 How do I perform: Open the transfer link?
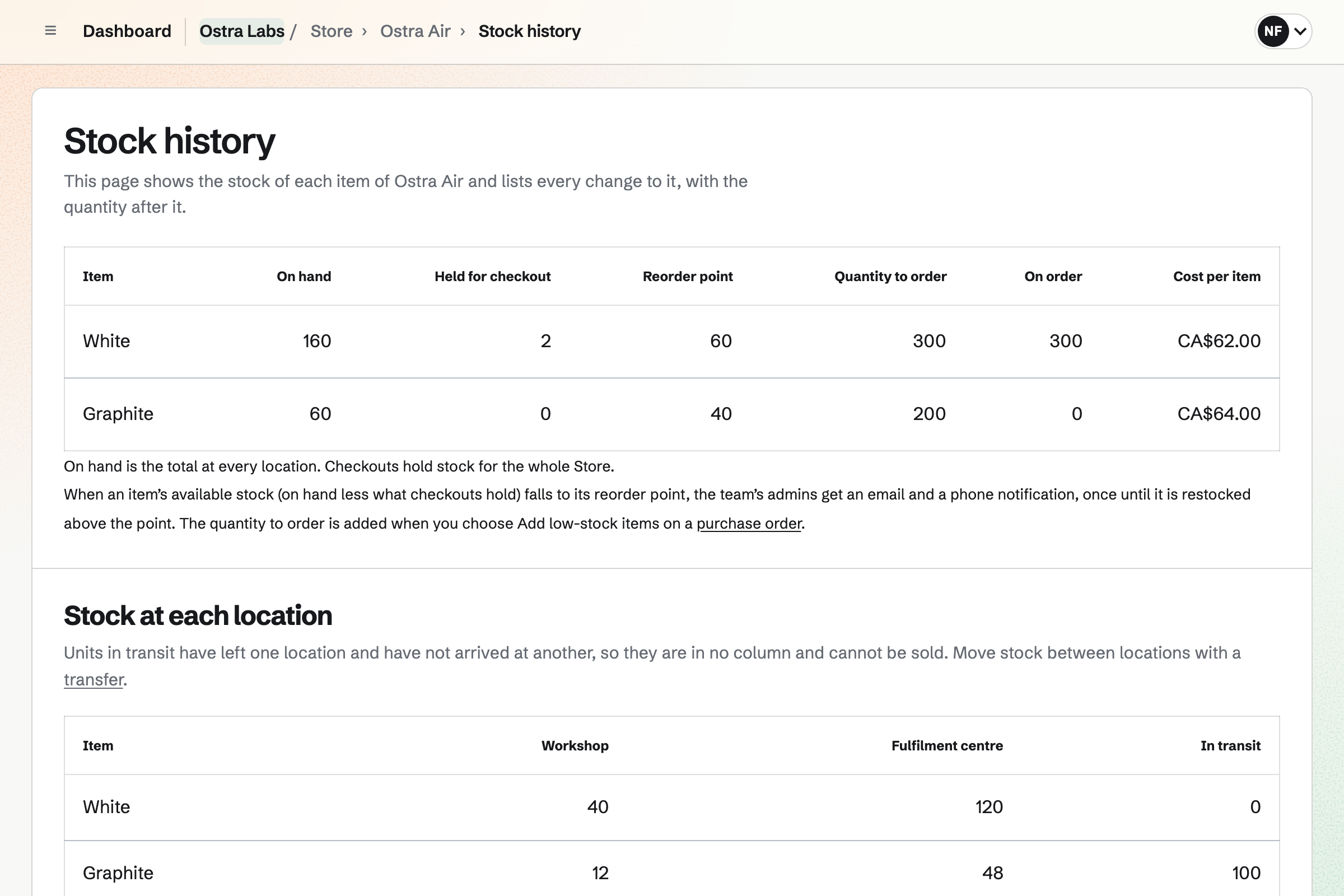(94, 679)
